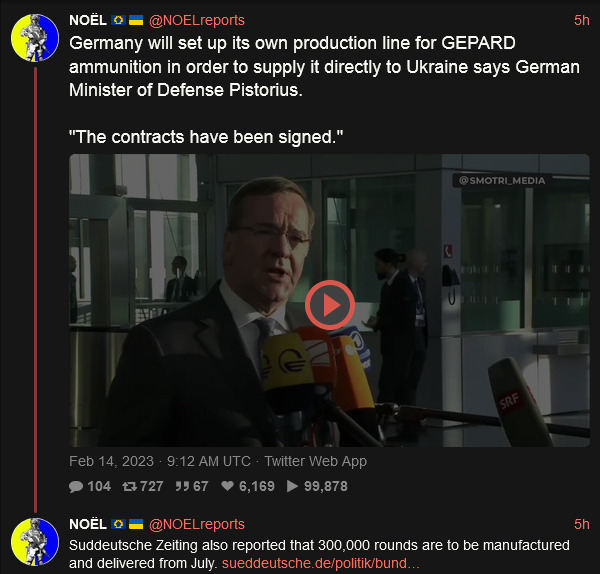This screenshot has width=600, height=574.
Task: Click the retweet icon showing 727
Action: [129, 486]
